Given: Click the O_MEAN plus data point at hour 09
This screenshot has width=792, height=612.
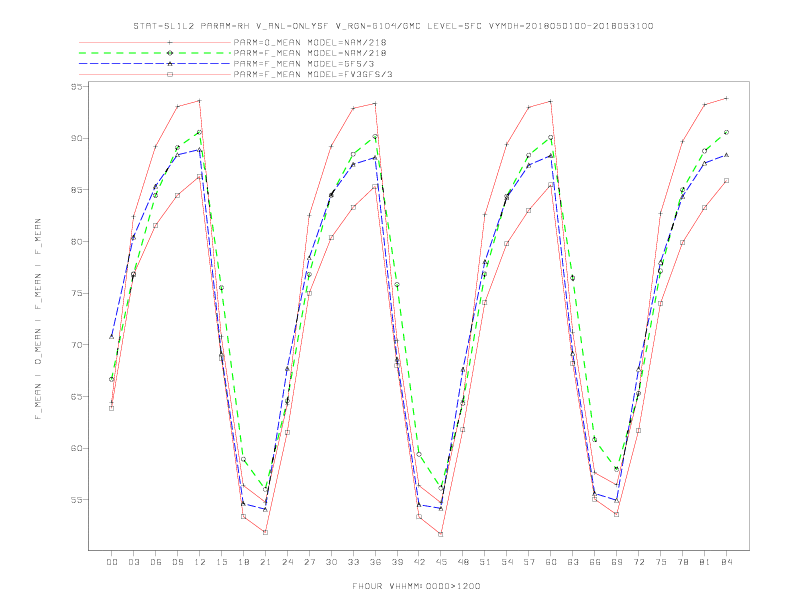Looking at the screenshot, I should 177,107.
